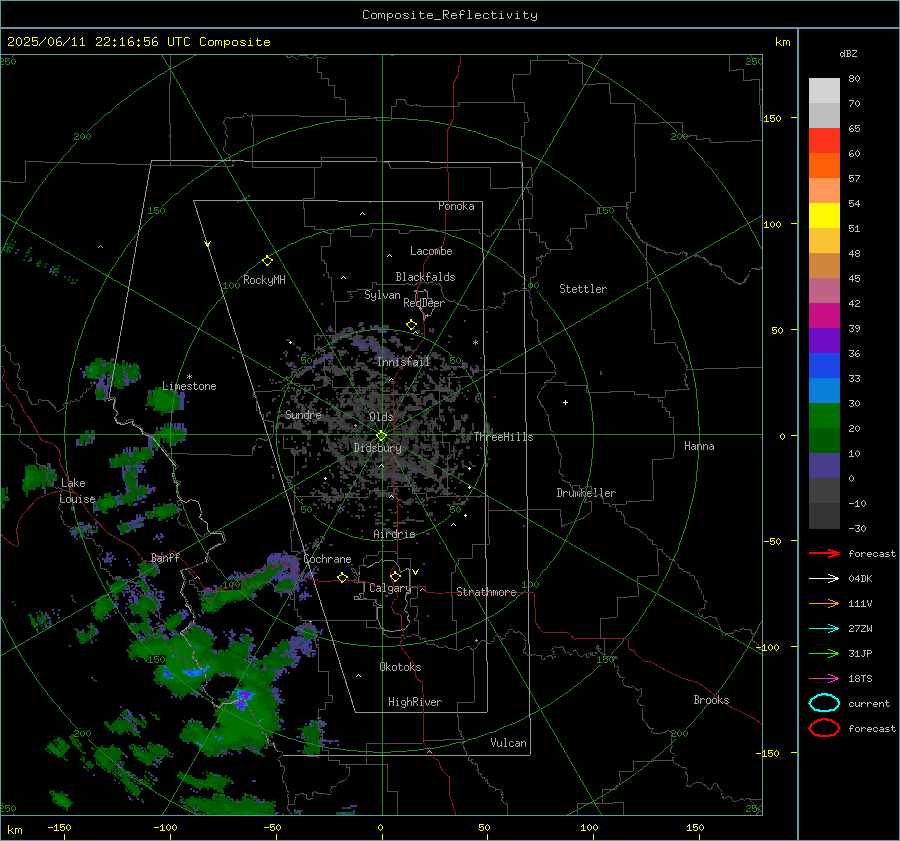The height and width of the screenshot is (841, 900).
Task: Click the Okotoks city label
Action: 400,667
